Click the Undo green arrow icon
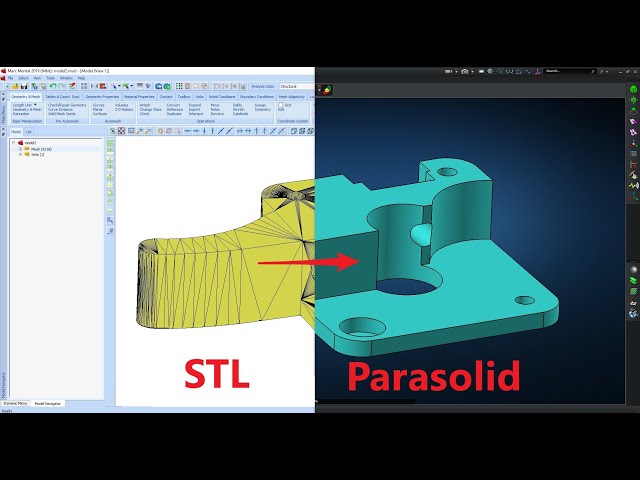 tap(53, 86)
